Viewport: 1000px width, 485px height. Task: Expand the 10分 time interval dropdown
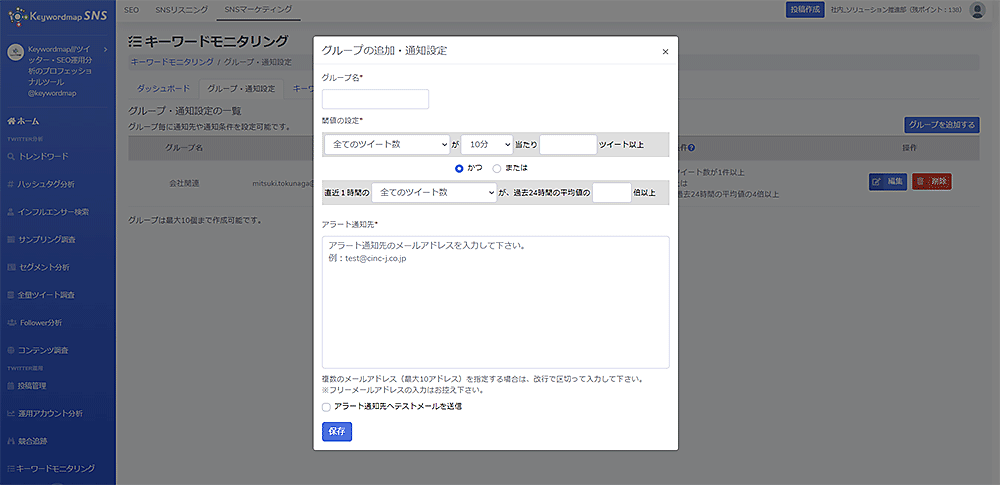[x=486, y=145]
